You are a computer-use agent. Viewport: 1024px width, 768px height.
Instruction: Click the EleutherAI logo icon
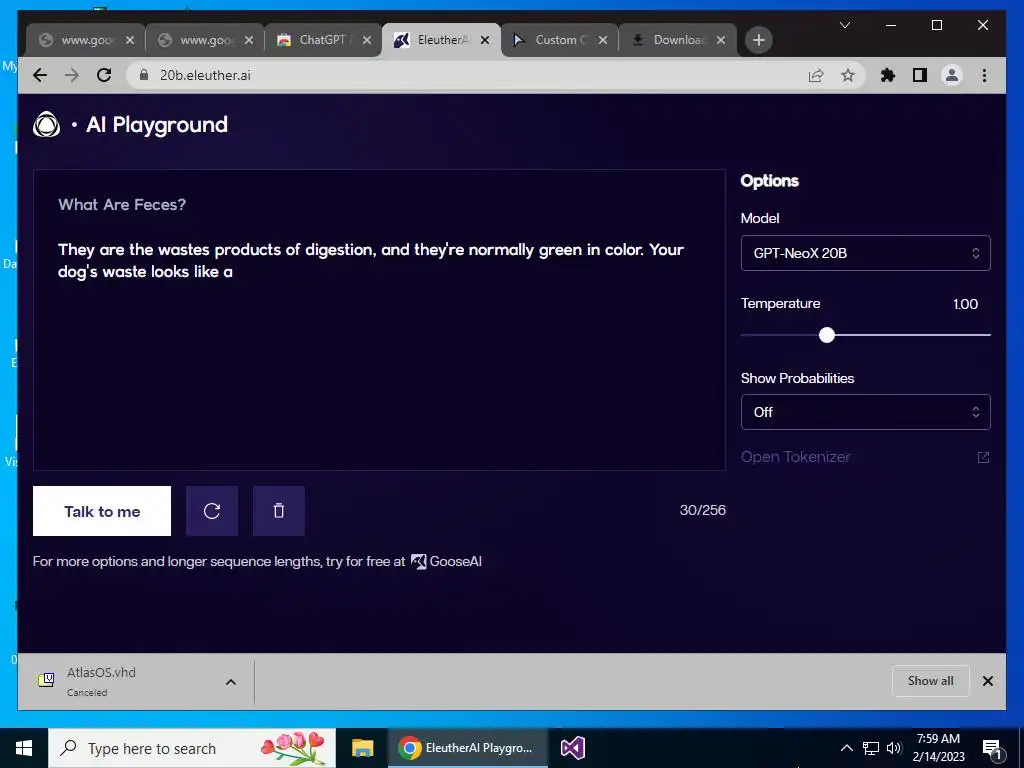click(x=46, y=124)
